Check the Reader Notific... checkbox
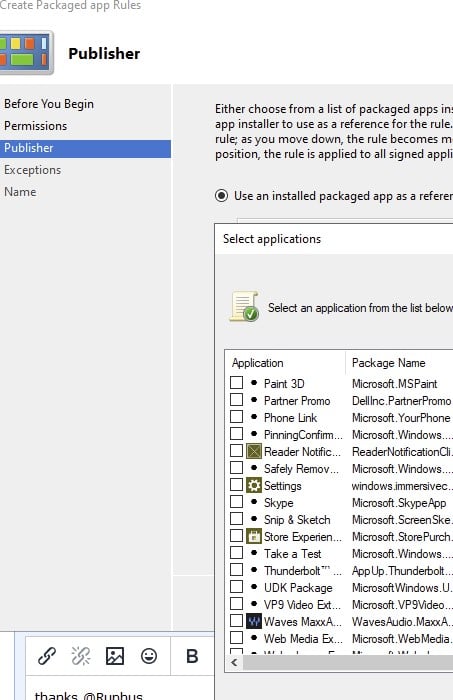Viewport: 453px width, 700px height. (x=237, y=450)
